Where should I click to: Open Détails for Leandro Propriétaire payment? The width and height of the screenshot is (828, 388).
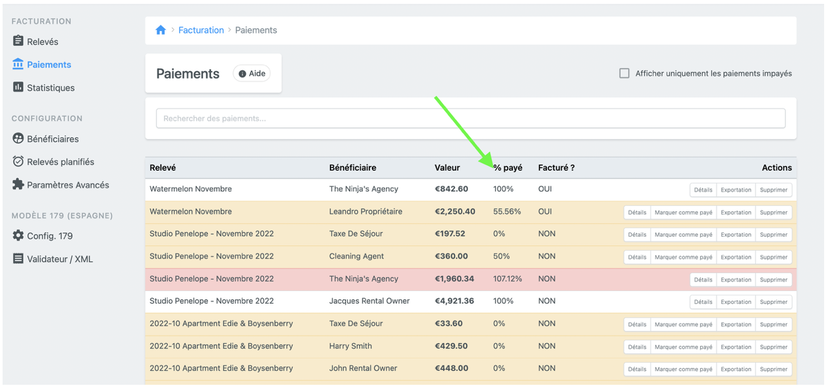pyautogui.click(x=637, y=212)
